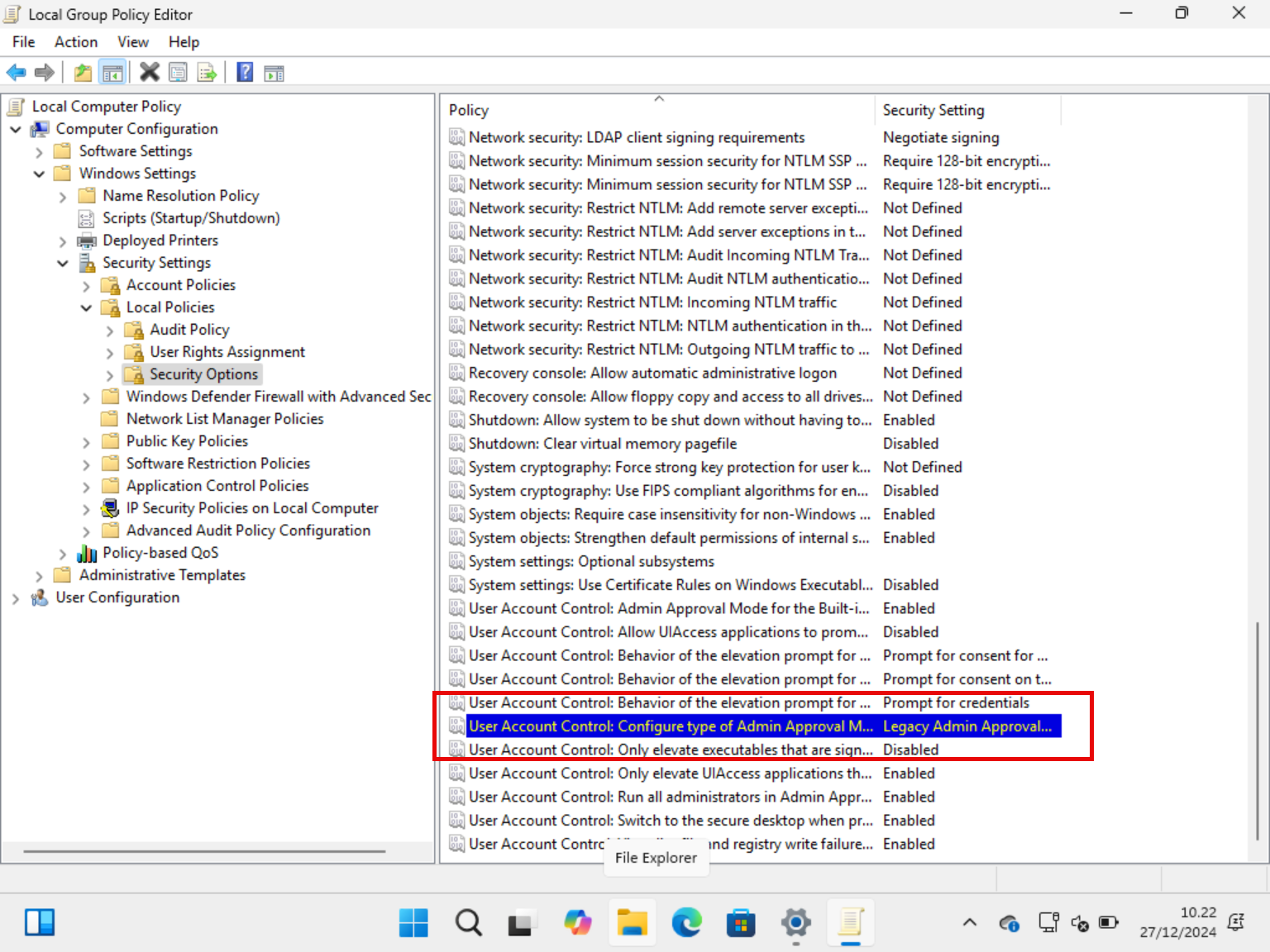Open the Action menu

point(75,42)
